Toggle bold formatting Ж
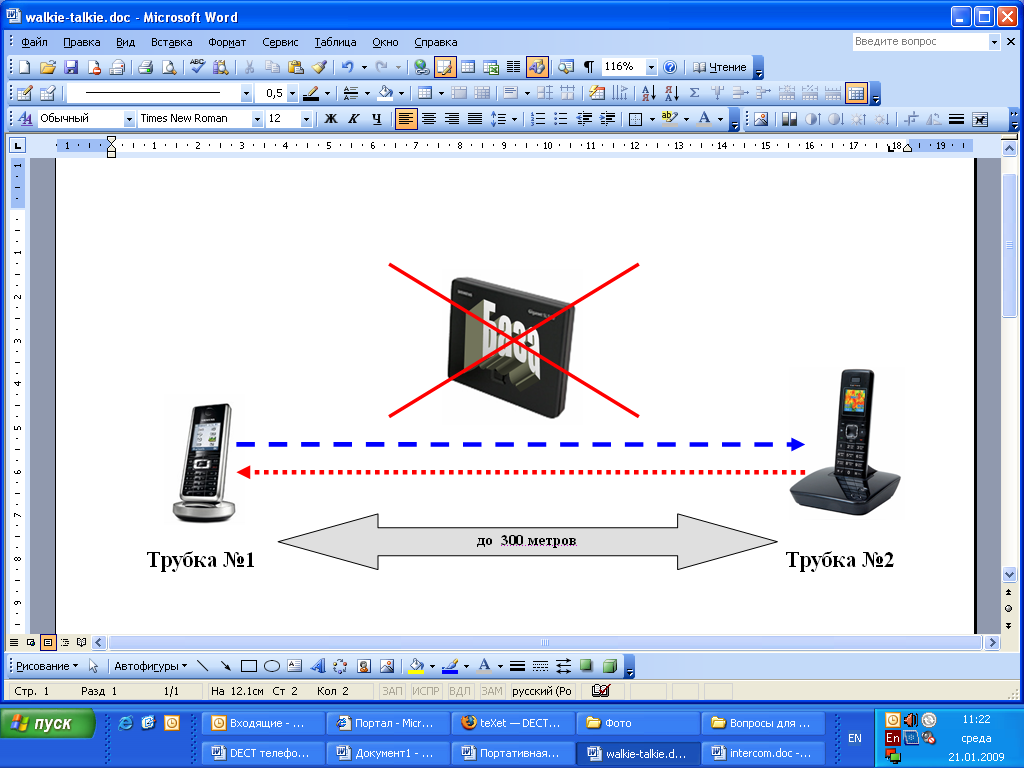Image resolution: width=1024 pixels, height=768 pixels. coord(331,118)
